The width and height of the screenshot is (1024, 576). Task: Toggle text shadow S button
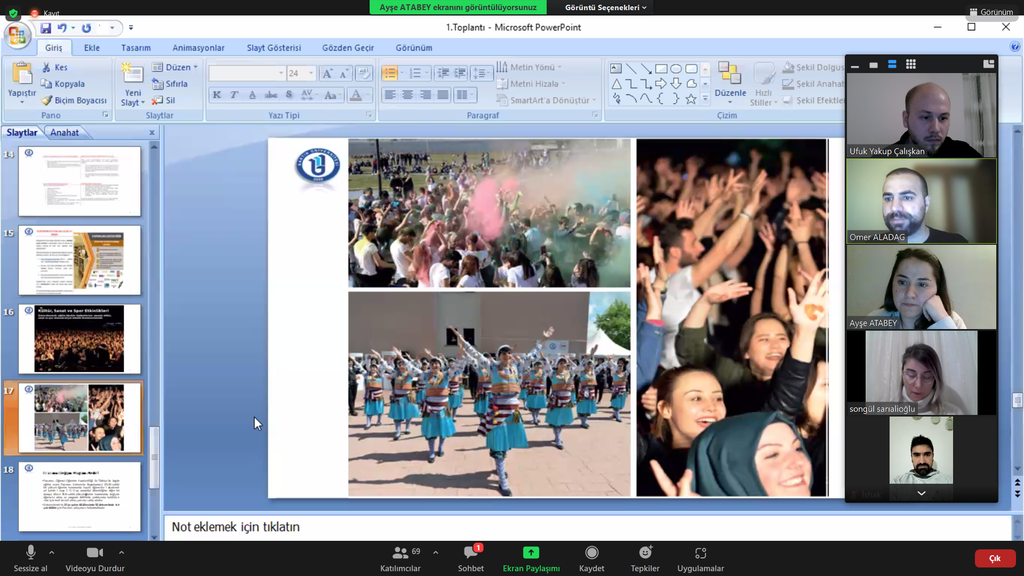coord(289,95)
